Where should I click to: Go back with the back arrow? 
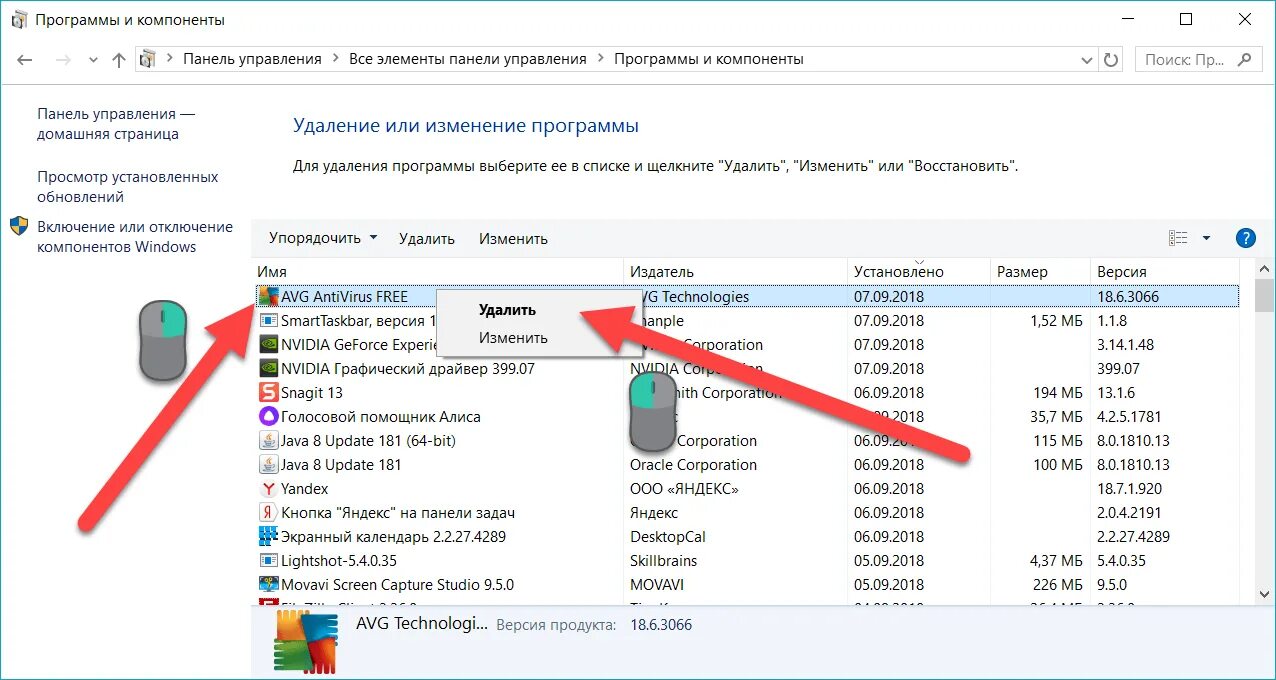pyautogui.click(x=25, y=59)
